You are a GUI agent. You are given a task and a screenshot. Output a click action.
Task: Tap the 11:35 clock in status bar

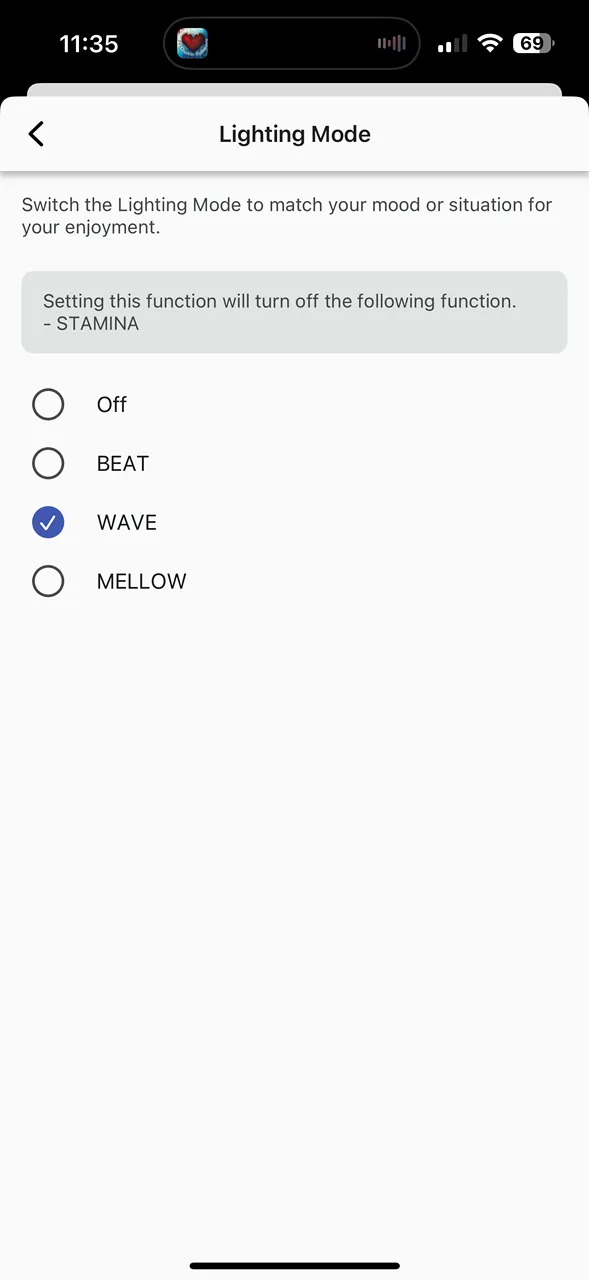[x=89, y=44]
